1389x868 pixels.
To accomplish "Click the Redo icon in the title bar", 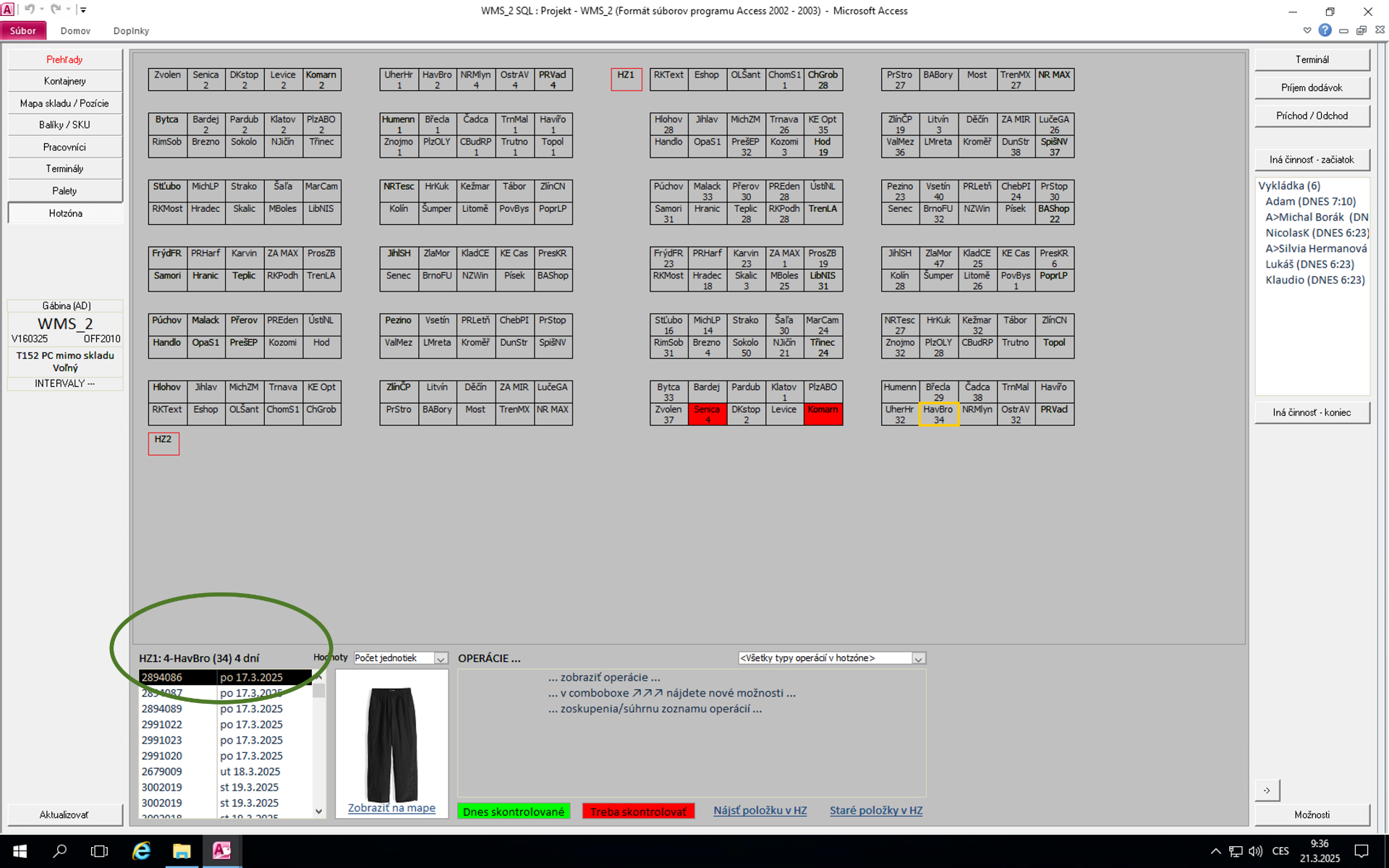I will coord(56,9).
